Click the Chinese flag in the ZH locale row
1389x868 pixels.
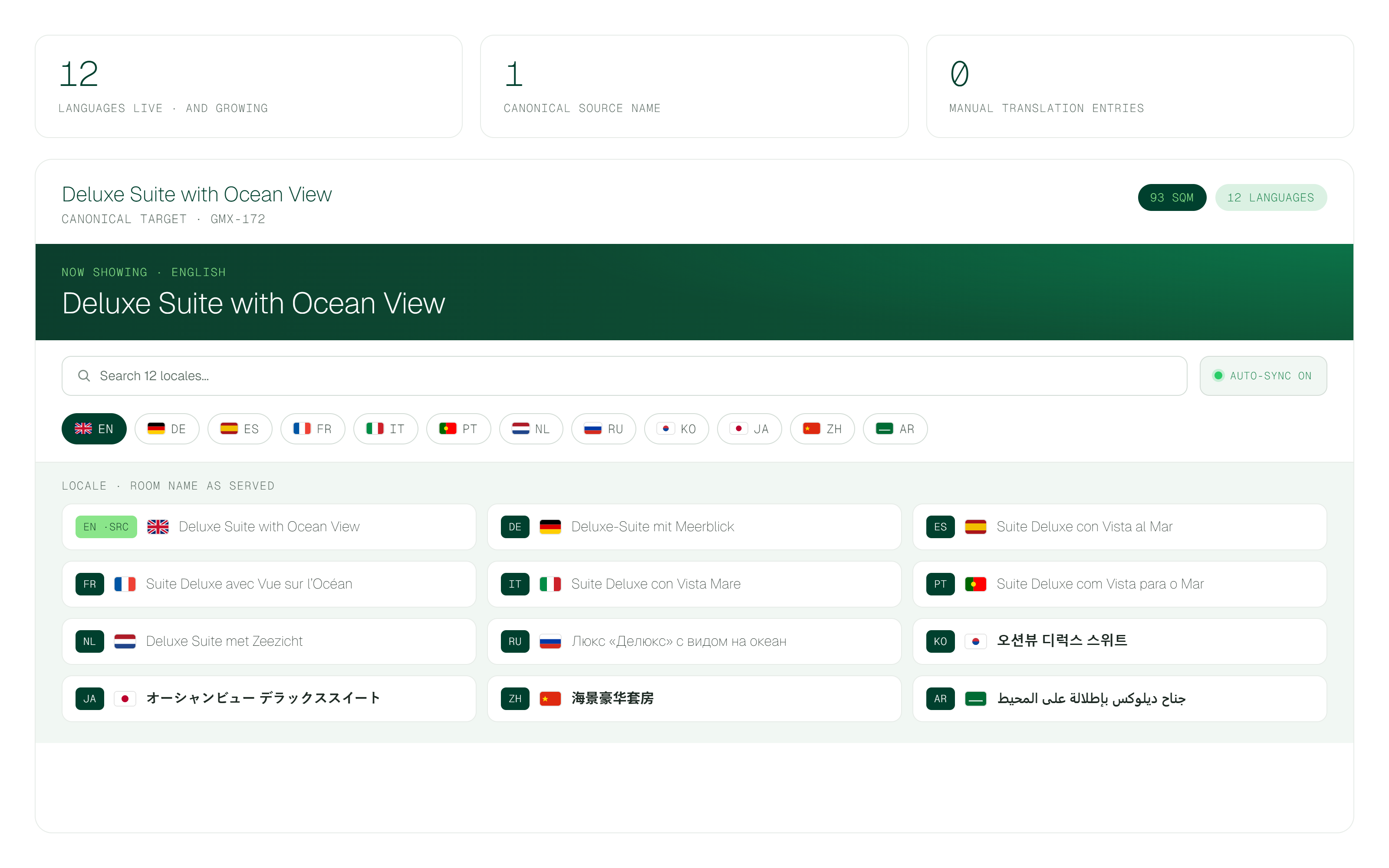point(550,699)
